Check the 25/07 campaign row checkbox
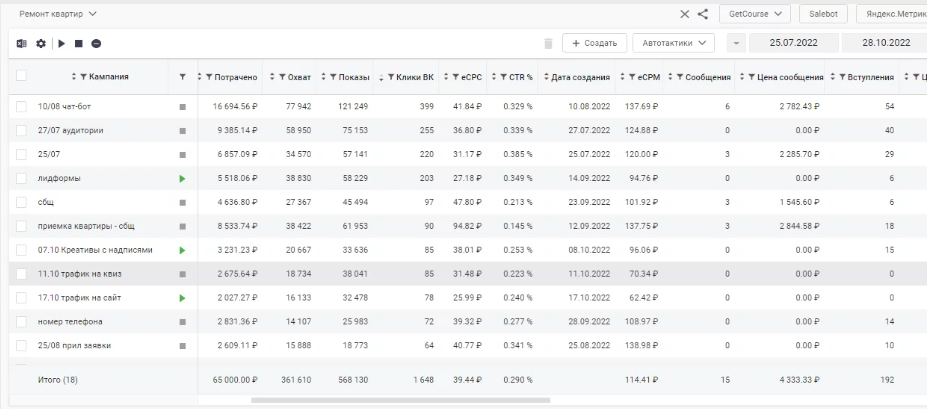Screen dimensions: 927x409 [21, 154]
